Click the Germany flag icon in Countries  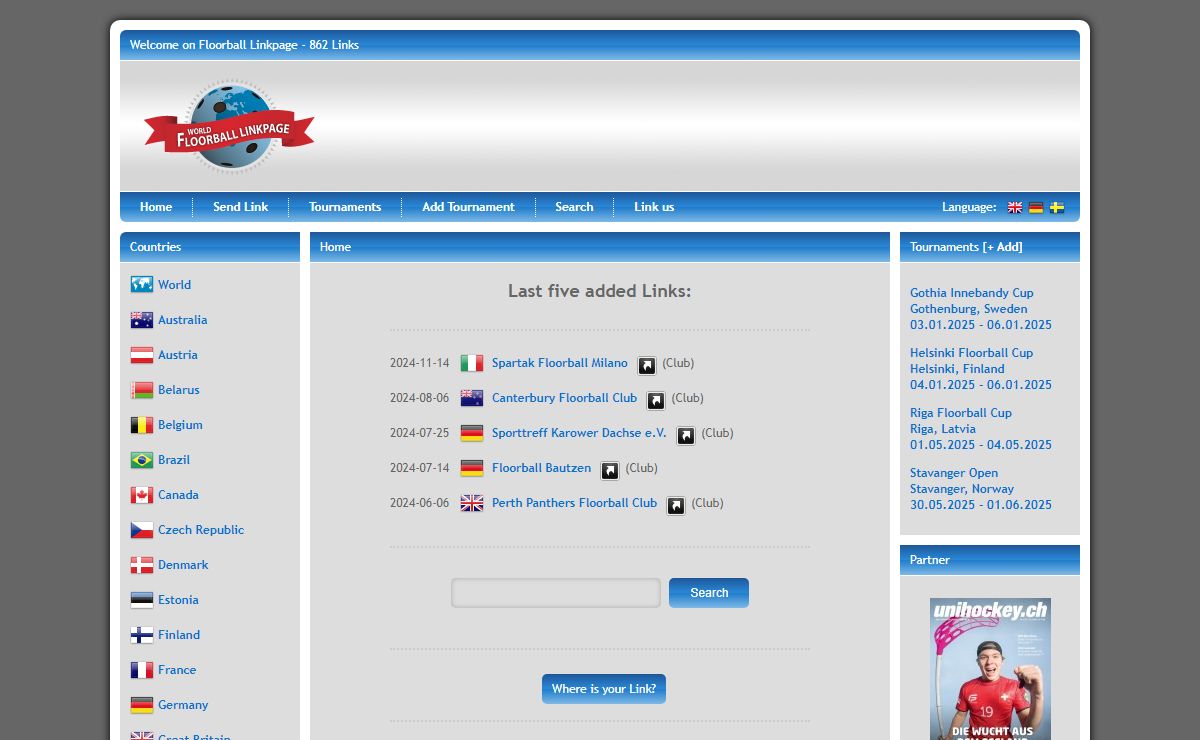tap(142, 704)
